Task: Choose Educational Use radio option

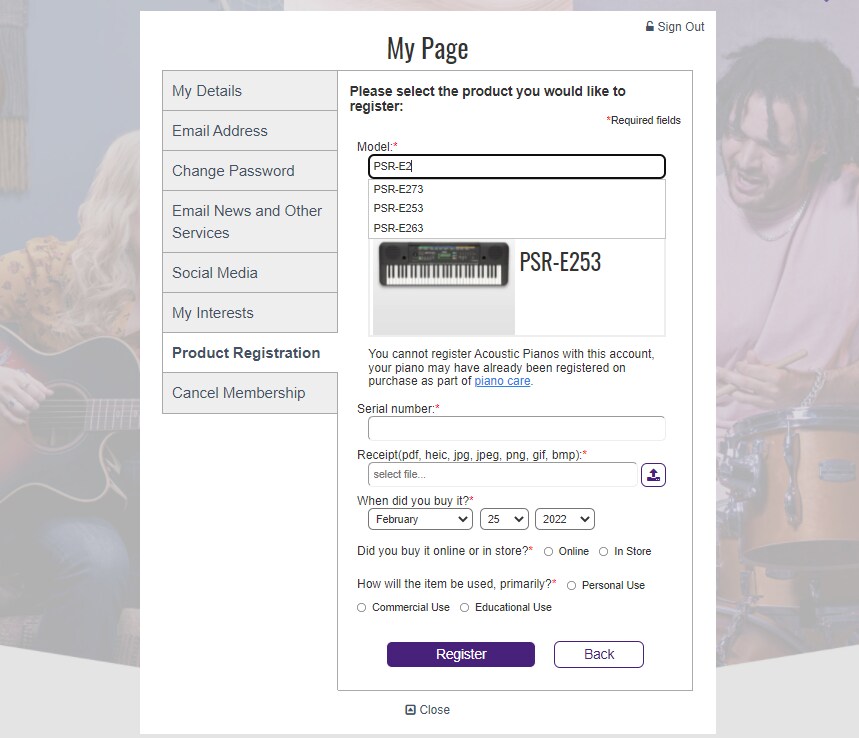Action: pyautogui.click(x=464, y=608)
